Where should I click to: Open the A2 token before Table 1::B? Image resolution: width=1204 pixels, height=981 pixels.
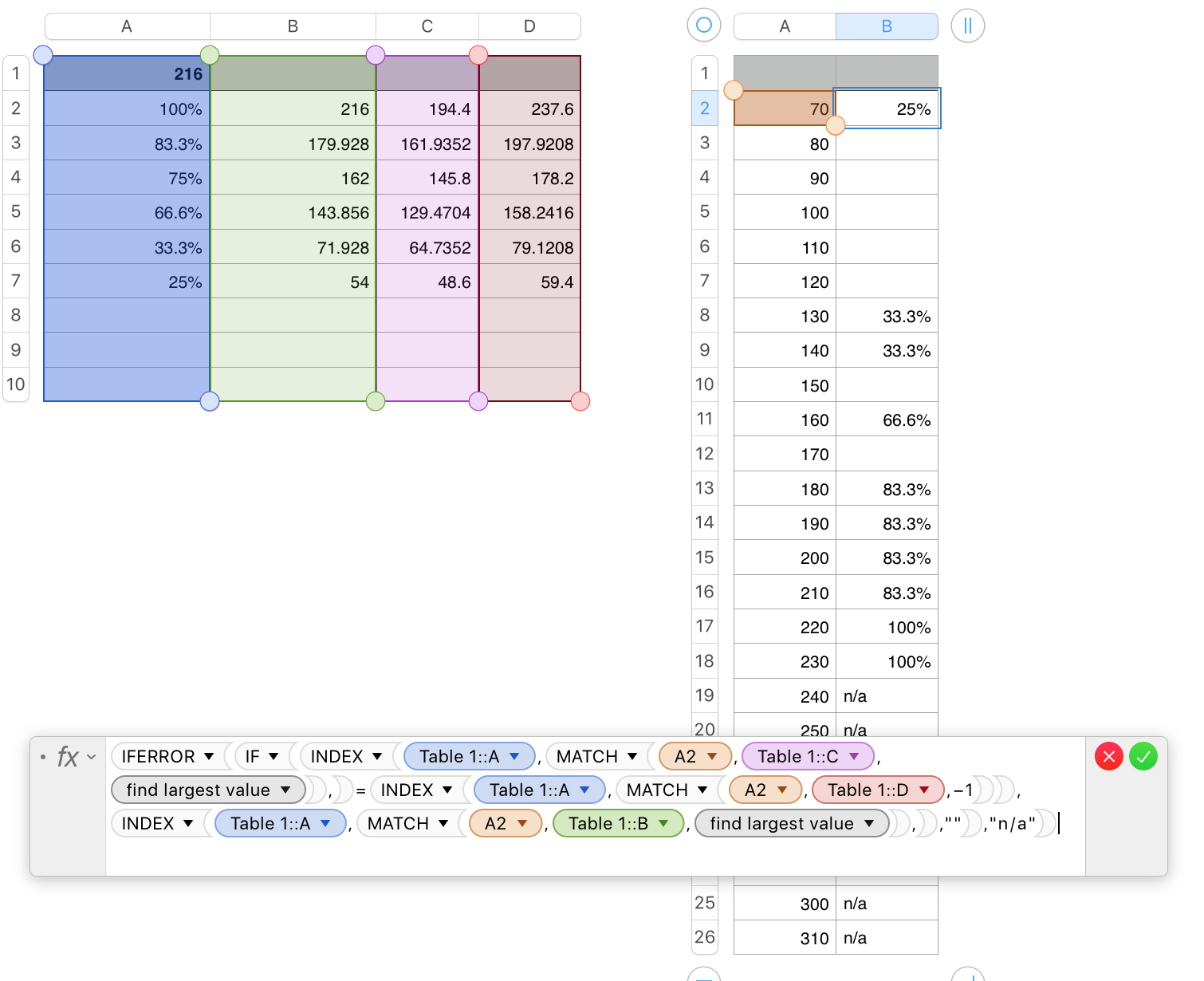click(x=522, y=823)
